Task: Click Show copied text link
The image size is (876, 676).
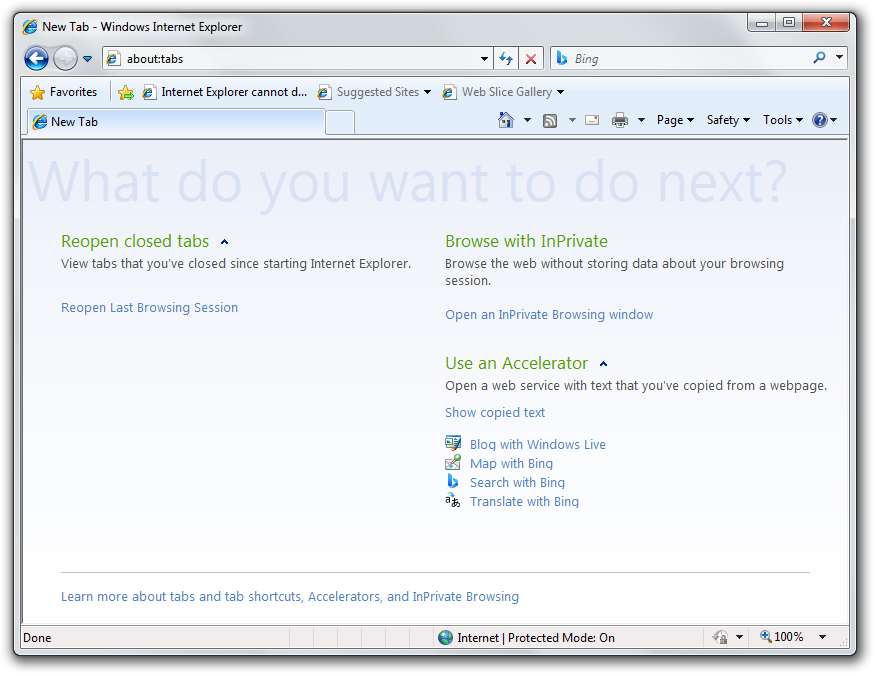Action: click(495, 413)
